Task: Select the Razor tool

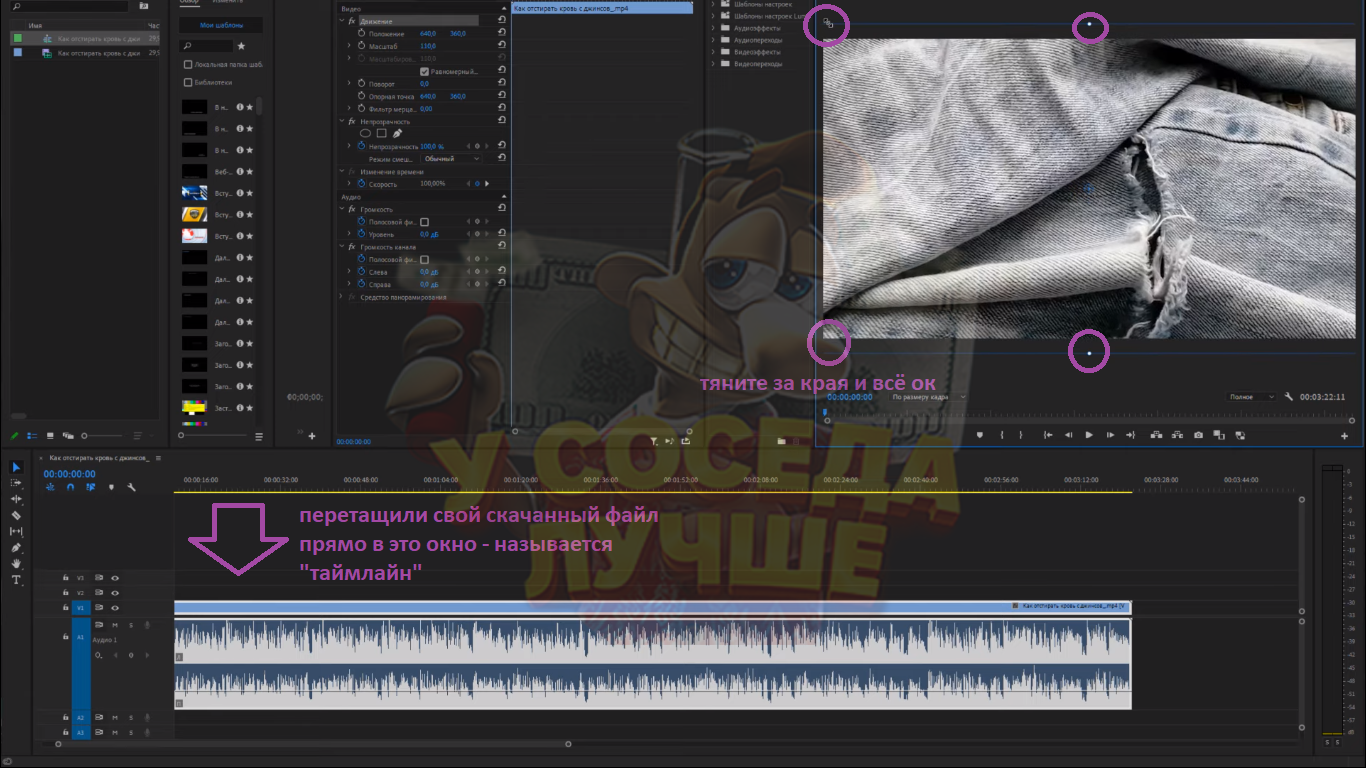Action: [16, 515]
